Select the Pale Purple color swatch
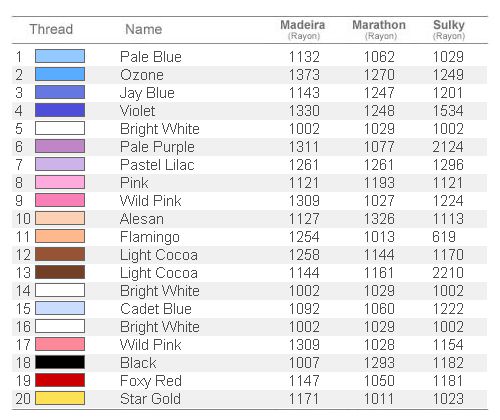Viewport: 500px width, 420px height. coord(60,146)
